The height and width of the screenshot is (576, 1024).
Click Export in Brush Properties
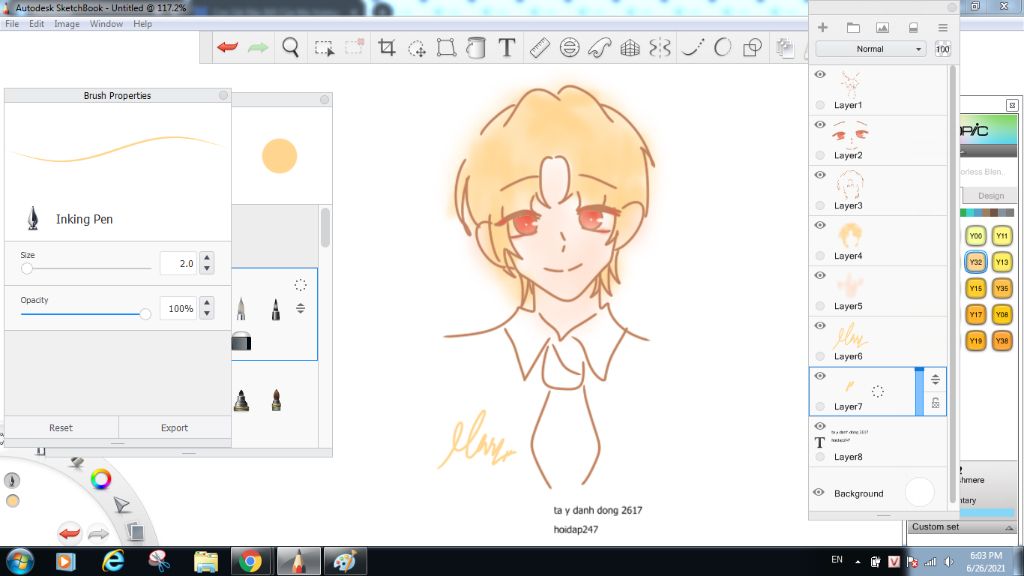pos(174,428)
